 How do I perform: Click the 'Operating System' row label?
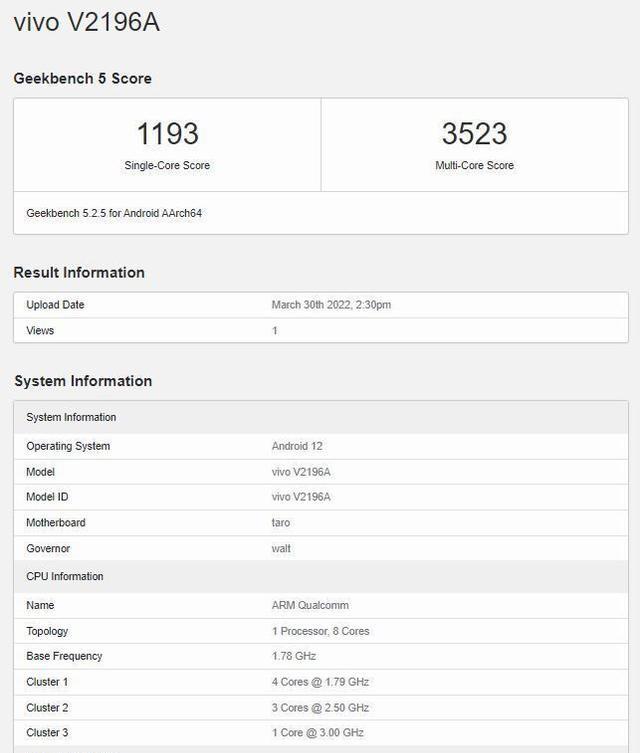tap(68, 446)
